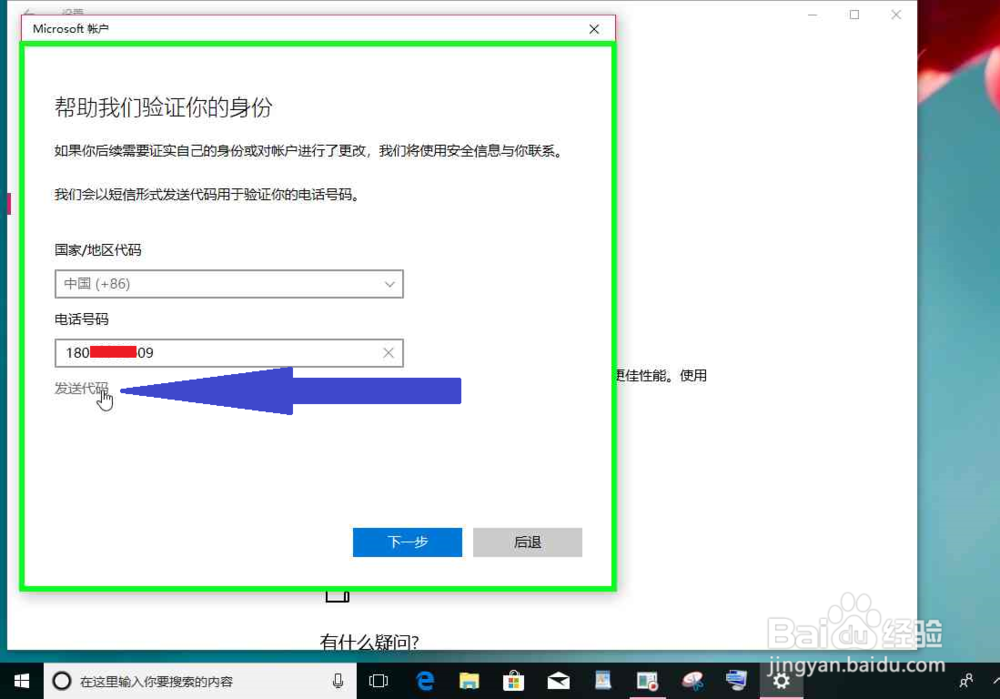Screen dimensions: 1000x699
Task: Open the Mail app from the taskbar
Action: click(559, 681)
